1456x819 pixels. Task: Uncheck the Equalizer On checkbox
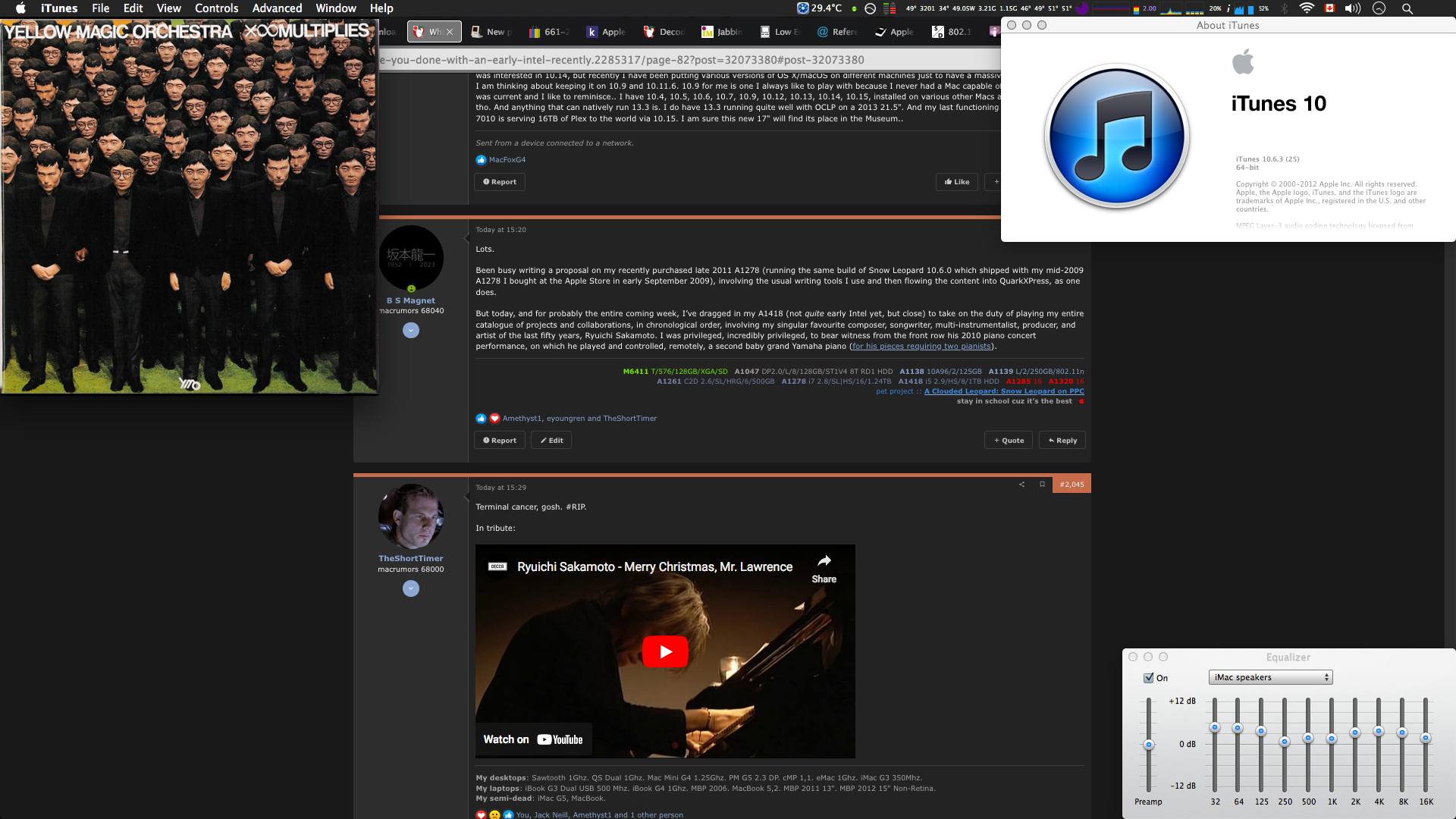[x=1148, y=678]
